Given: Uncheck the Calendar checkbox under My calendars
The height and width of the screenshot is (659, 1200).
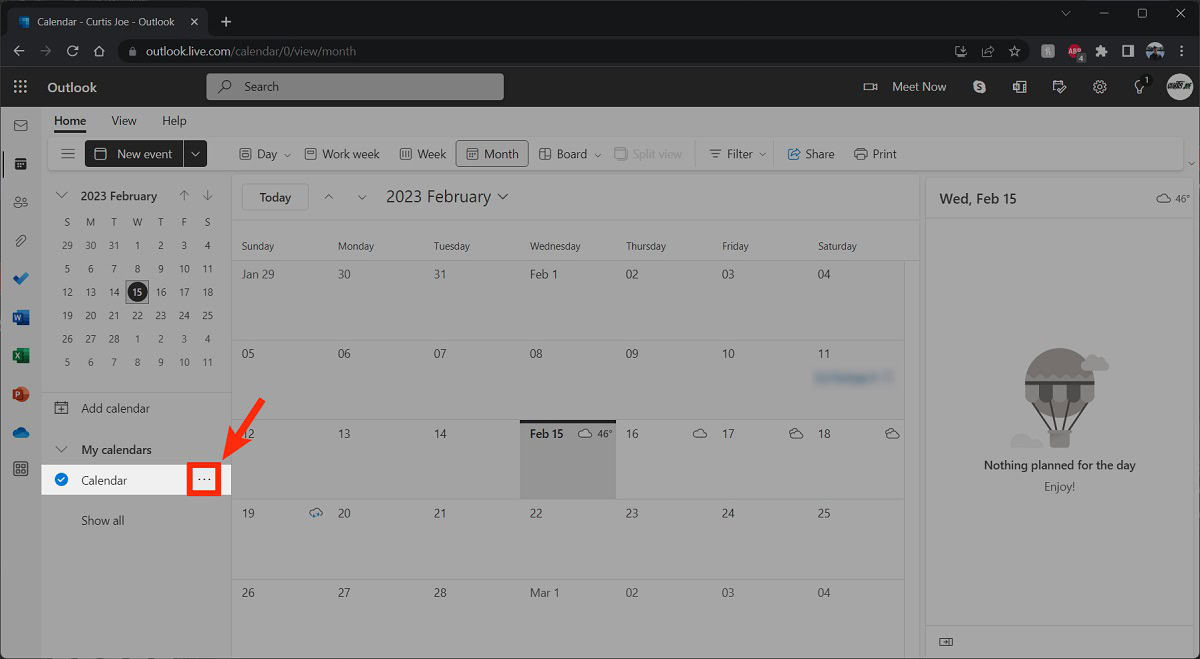Looking at the screenshot, I should pyautogui.click(x=61, y=480).
